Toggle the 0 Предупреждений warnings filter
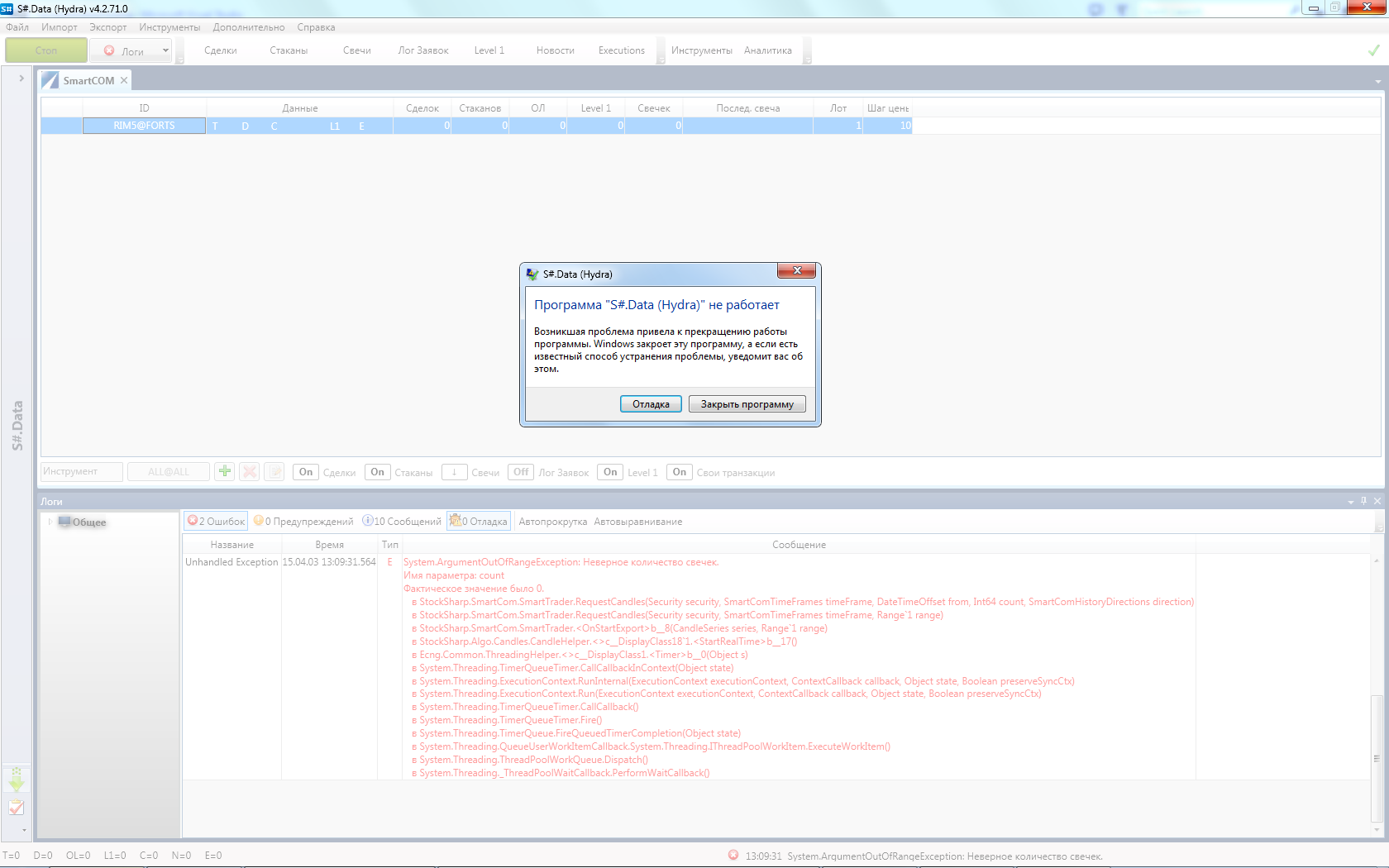1389x868 pixels. tap(303, 521)
